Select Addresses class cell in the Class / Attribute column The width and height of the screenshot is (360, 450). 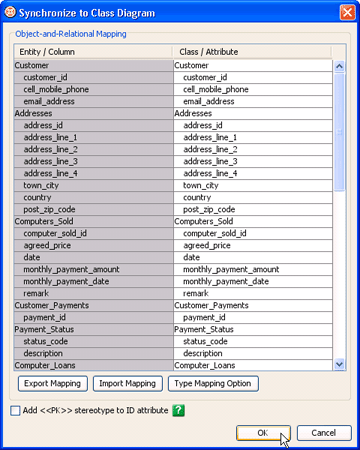click(x=253, y=113)
